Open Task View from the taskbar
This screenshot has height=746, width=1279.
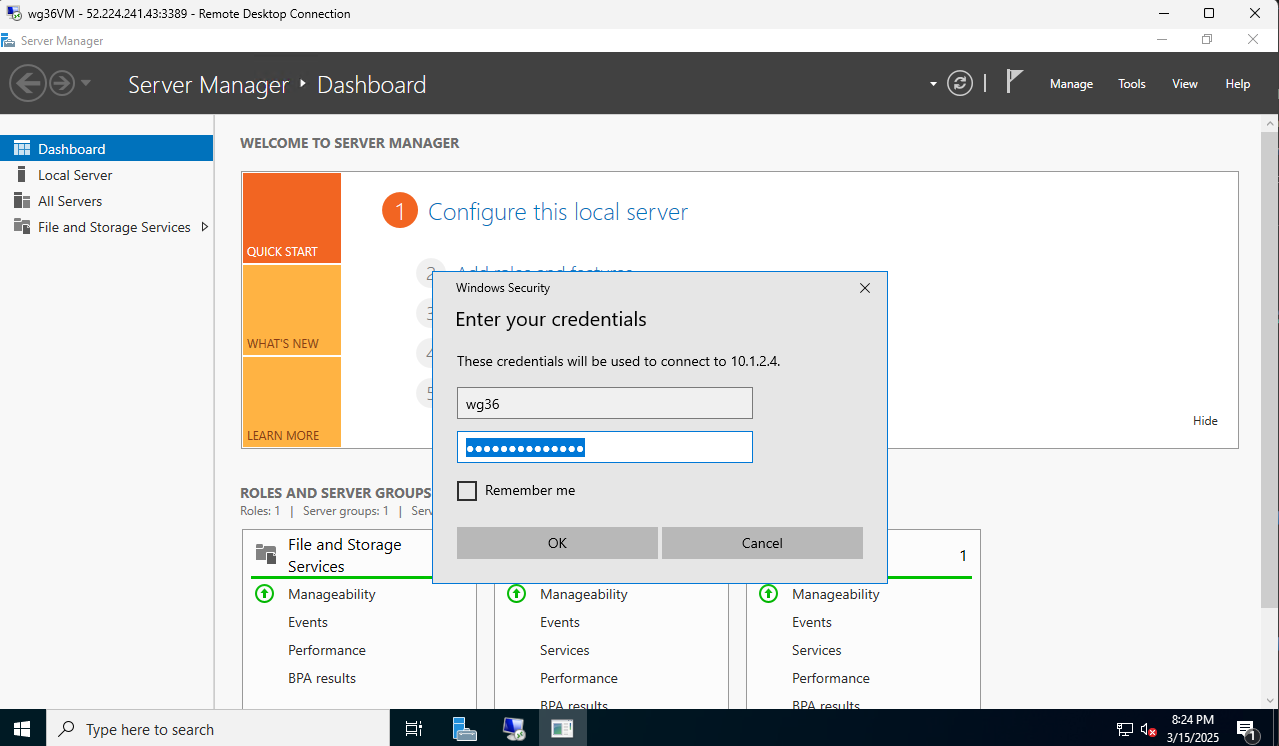[414, 729]
